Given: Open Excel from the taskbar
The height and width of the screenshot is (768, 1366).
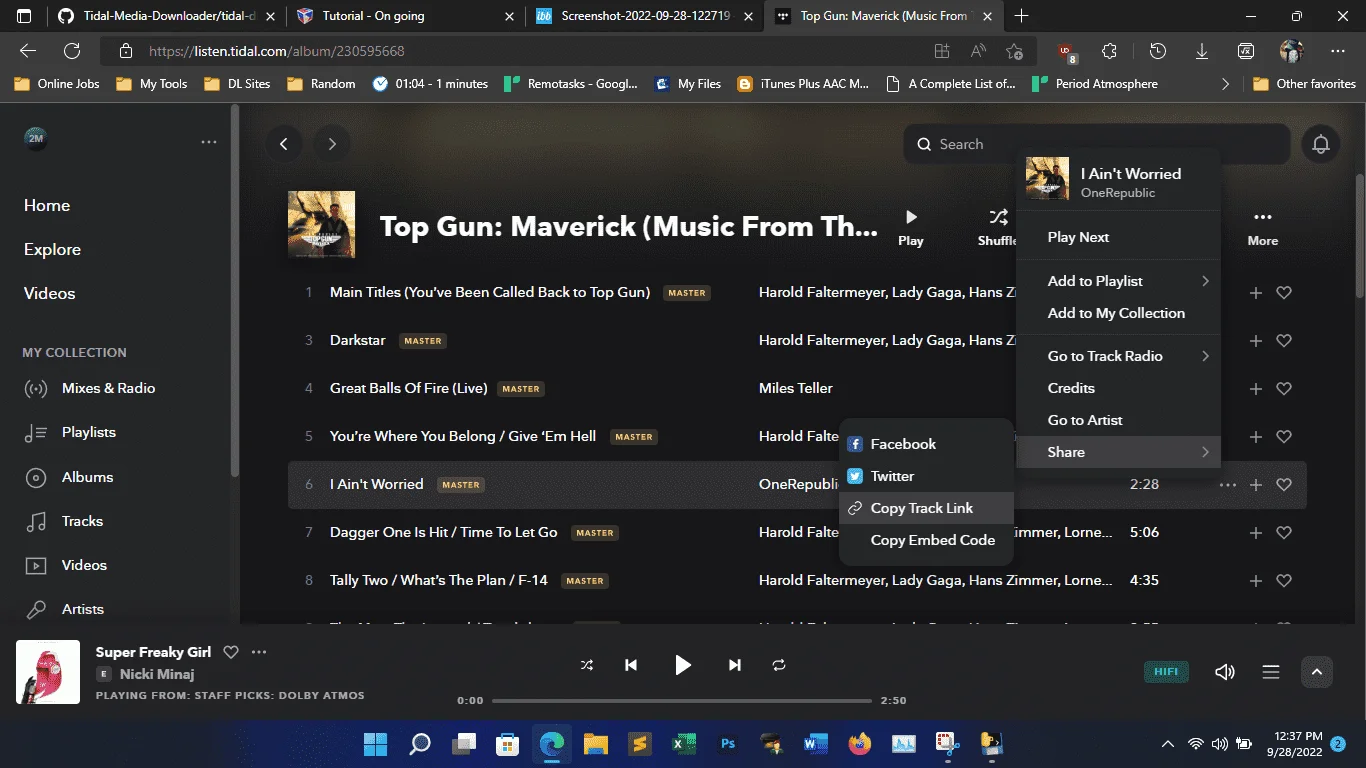Looking at the screenshot, I should 684,744.
